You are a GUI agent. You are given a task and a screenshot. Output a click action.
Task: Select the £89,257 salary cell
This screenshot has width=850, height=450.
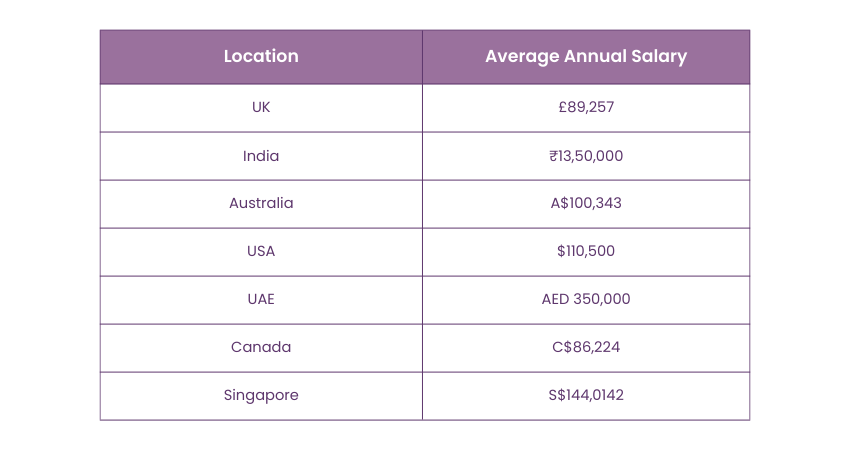(x=586, y=108)
